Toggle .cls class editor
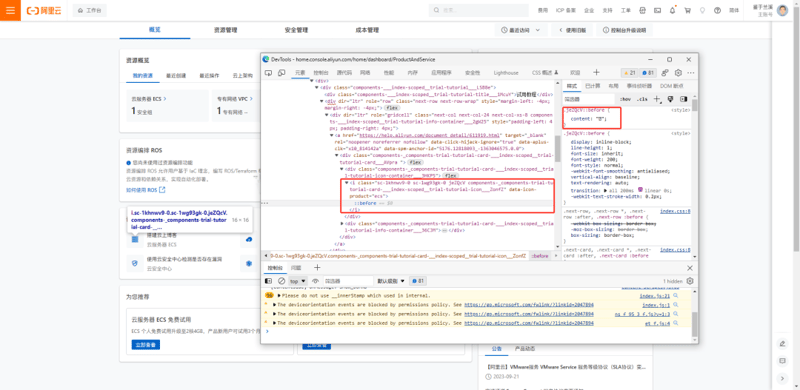The image size is (800, 390). pyautogui.click(x=643, y=99)
